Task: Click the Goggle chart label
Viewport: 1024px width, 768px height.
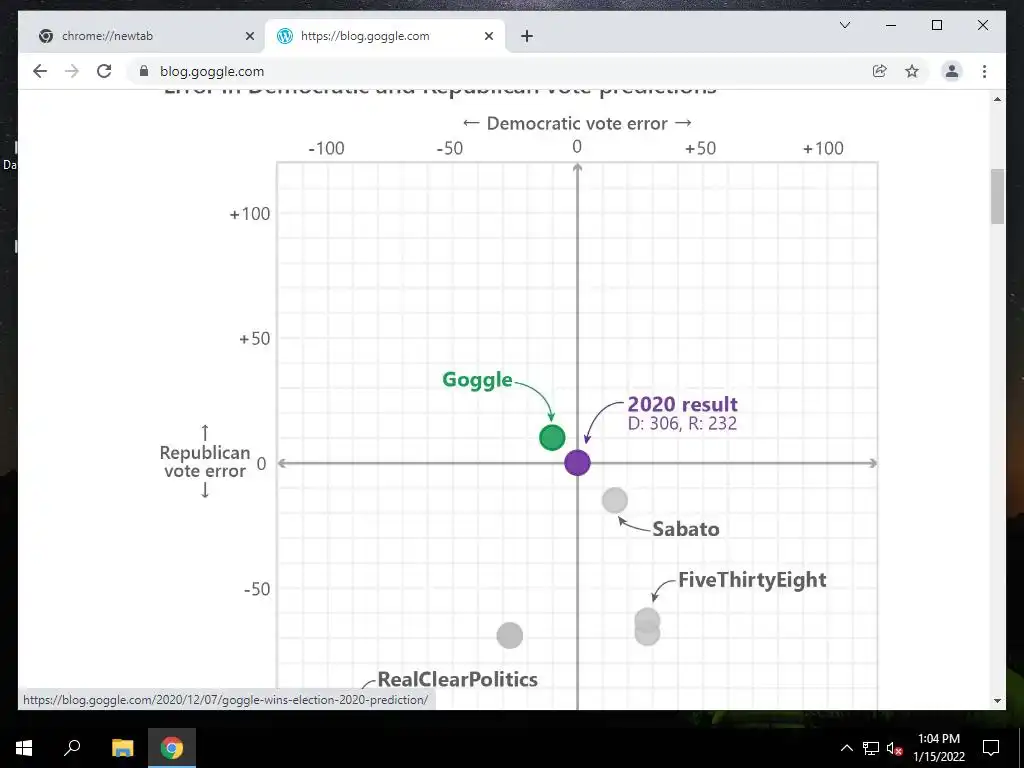Action: point(477,379)
